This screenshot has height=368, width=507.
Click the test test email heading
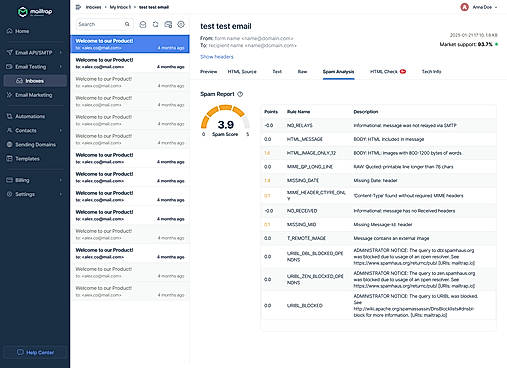(x=226, y=26)
